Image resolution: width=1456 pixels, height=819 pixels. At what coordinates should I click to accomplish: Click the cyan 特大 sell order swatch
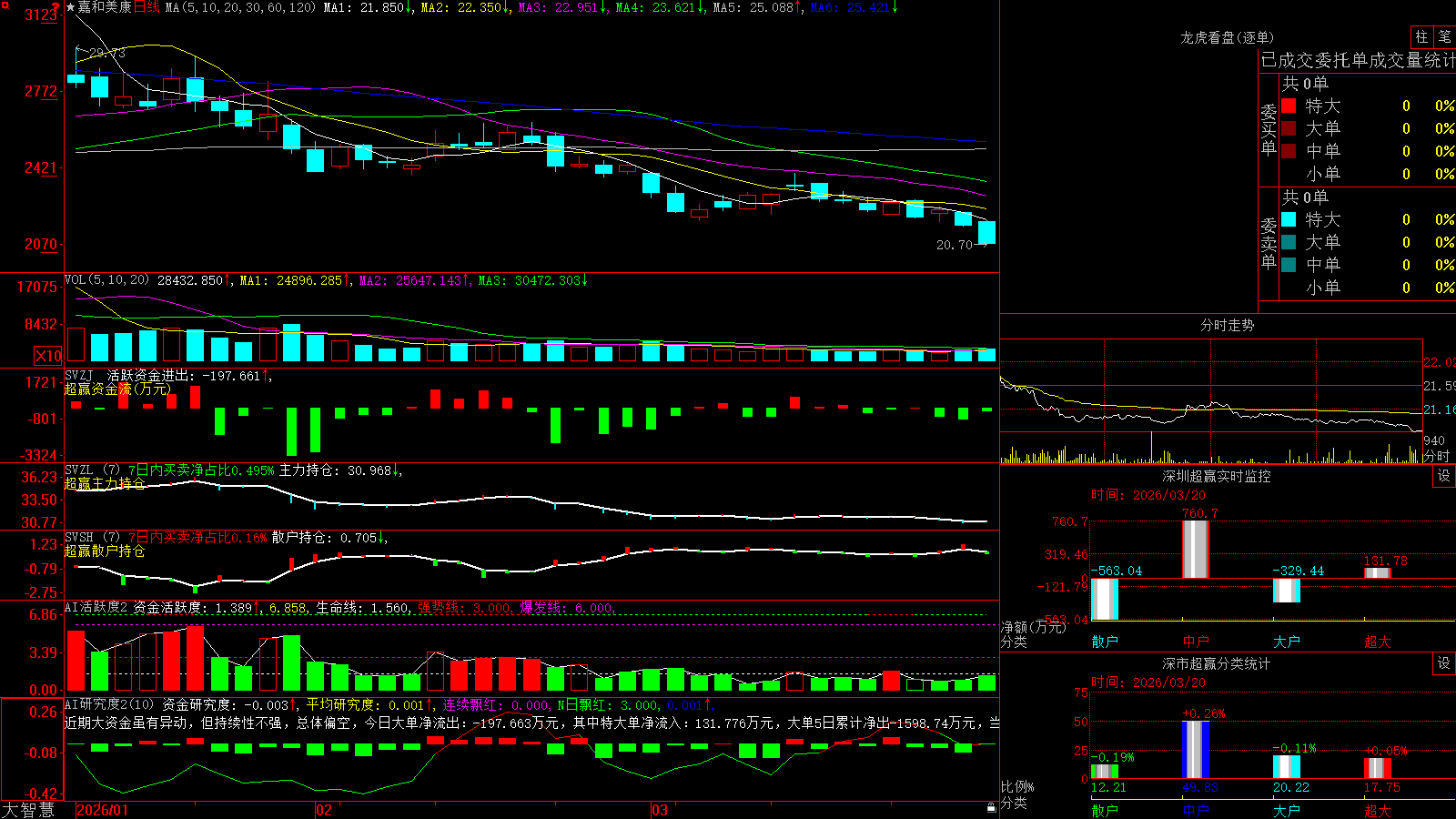[x=1289, y=219]
